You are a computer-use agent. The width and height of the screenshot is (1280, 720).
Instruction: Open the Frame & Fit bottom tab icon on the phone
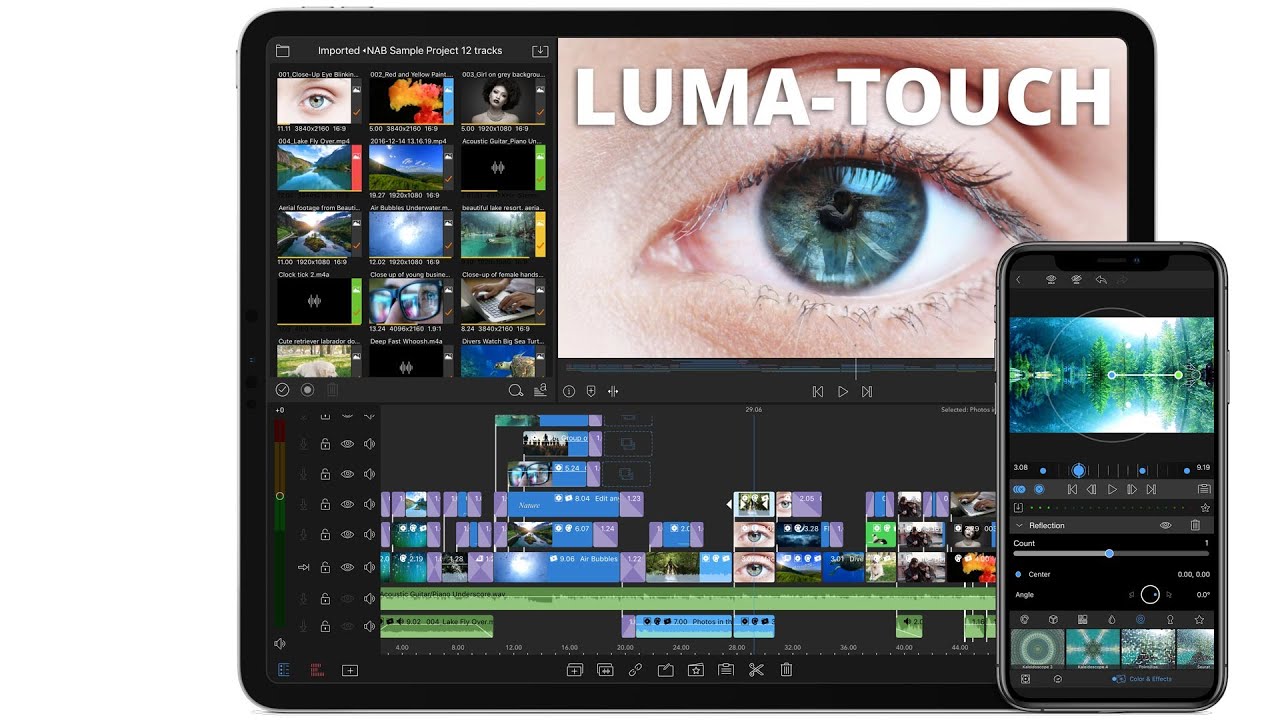pyautogui.click(x=1025, y=679)
